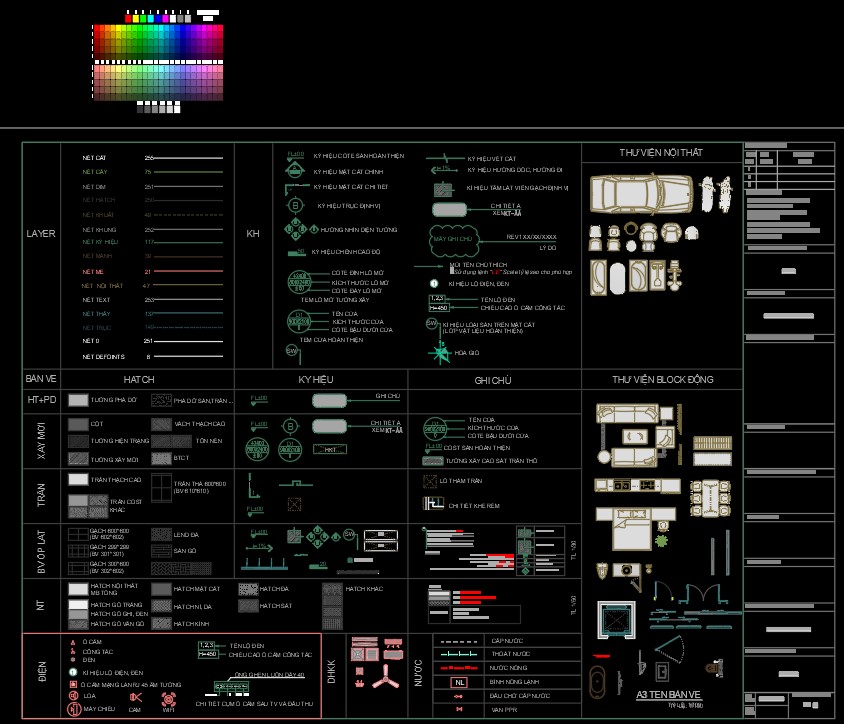Click axis bubble beside KÝ HIỆU TRỤC ĐỊNH VỊ
Screen dimensions: 844x724
(295, 206)
